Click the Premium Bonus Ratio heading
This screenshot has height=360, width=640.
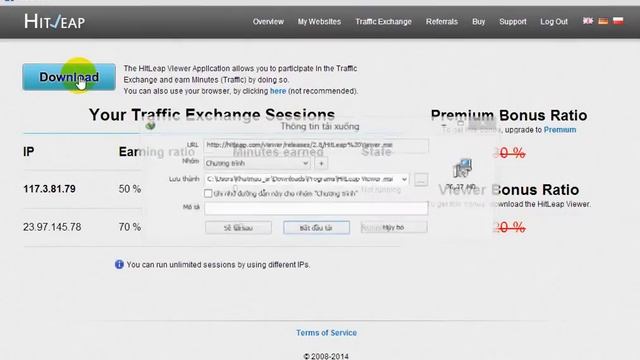click(509, 116)
